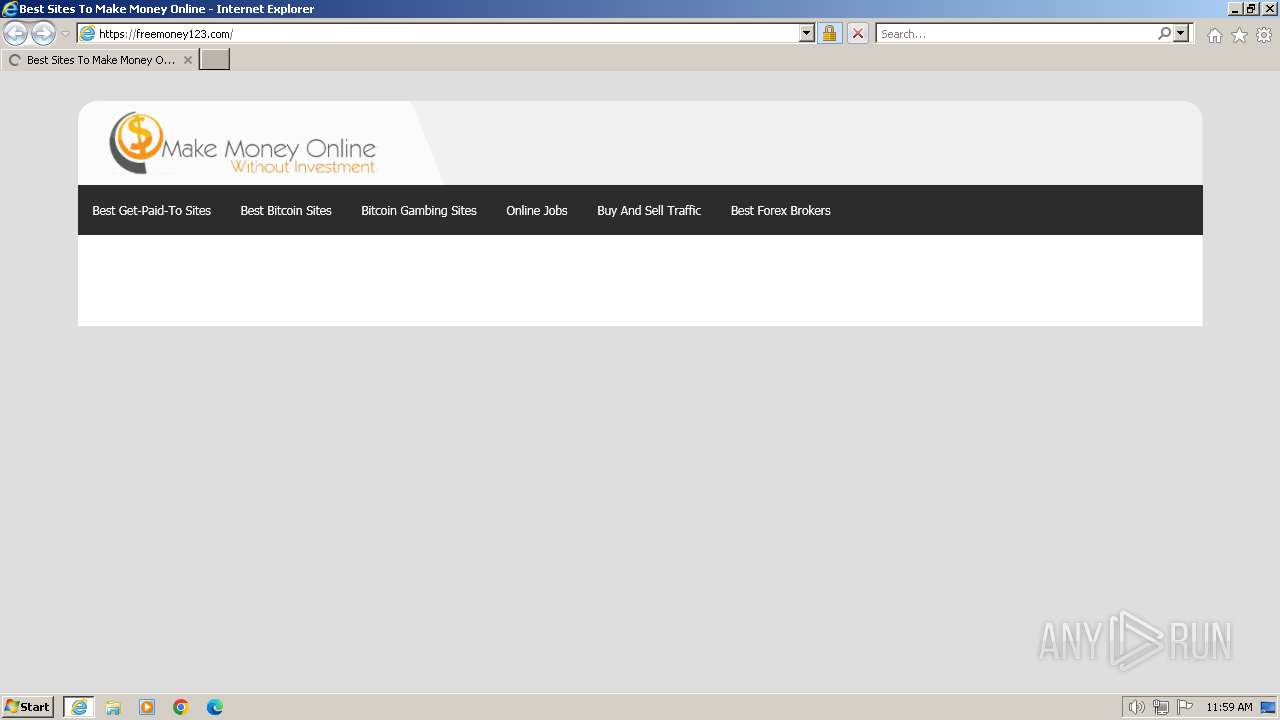Screen dimensions: 1280x720
Task: Click the network tray icon
Action: (x=1161, y=707)
